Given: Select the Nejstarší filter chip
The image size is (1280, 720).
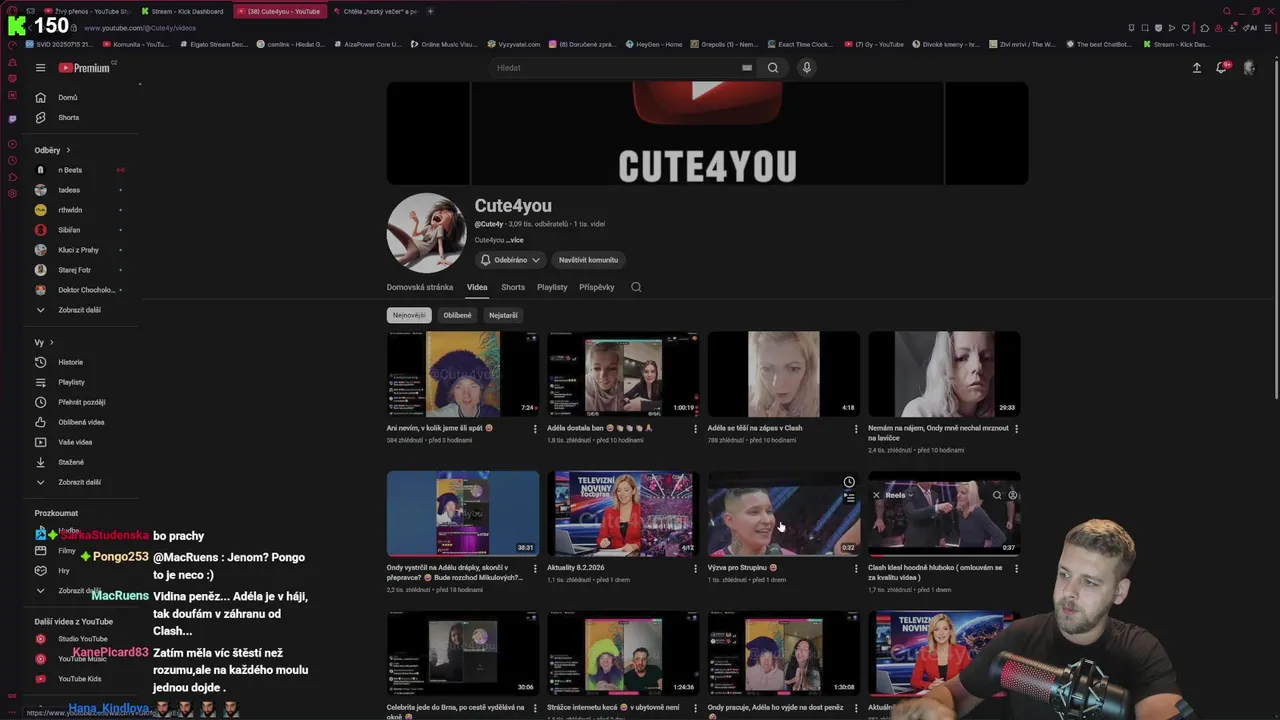Looking at the screenshot, I should 503,315.
